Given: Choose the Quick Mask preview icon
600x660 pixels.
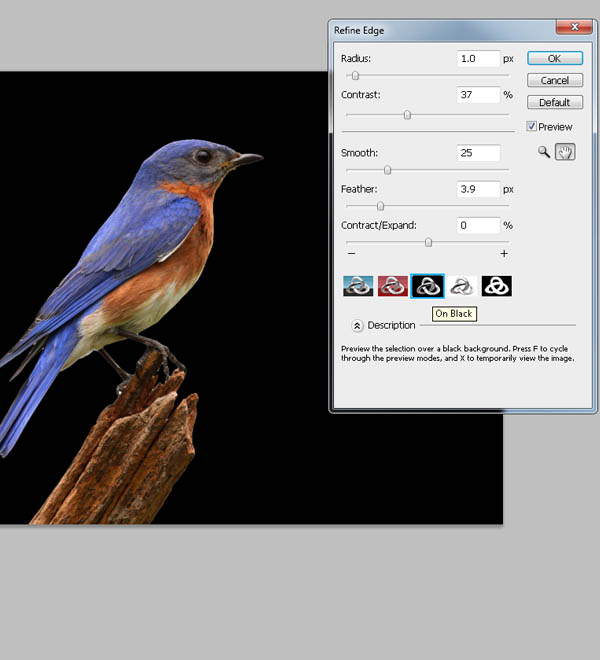Looking at the screenshot, I should [392, 285].
